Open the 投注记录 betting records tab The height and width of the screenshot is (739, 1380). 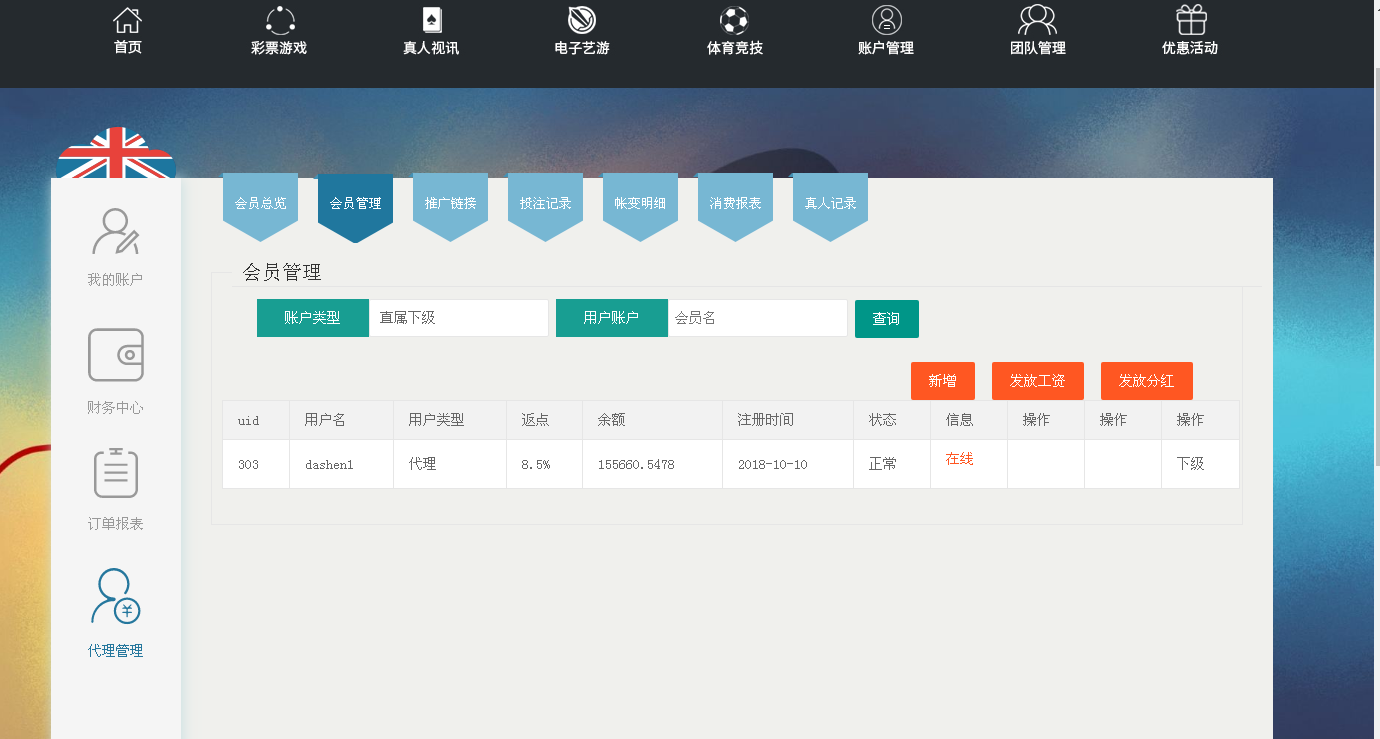pos(545,203)
